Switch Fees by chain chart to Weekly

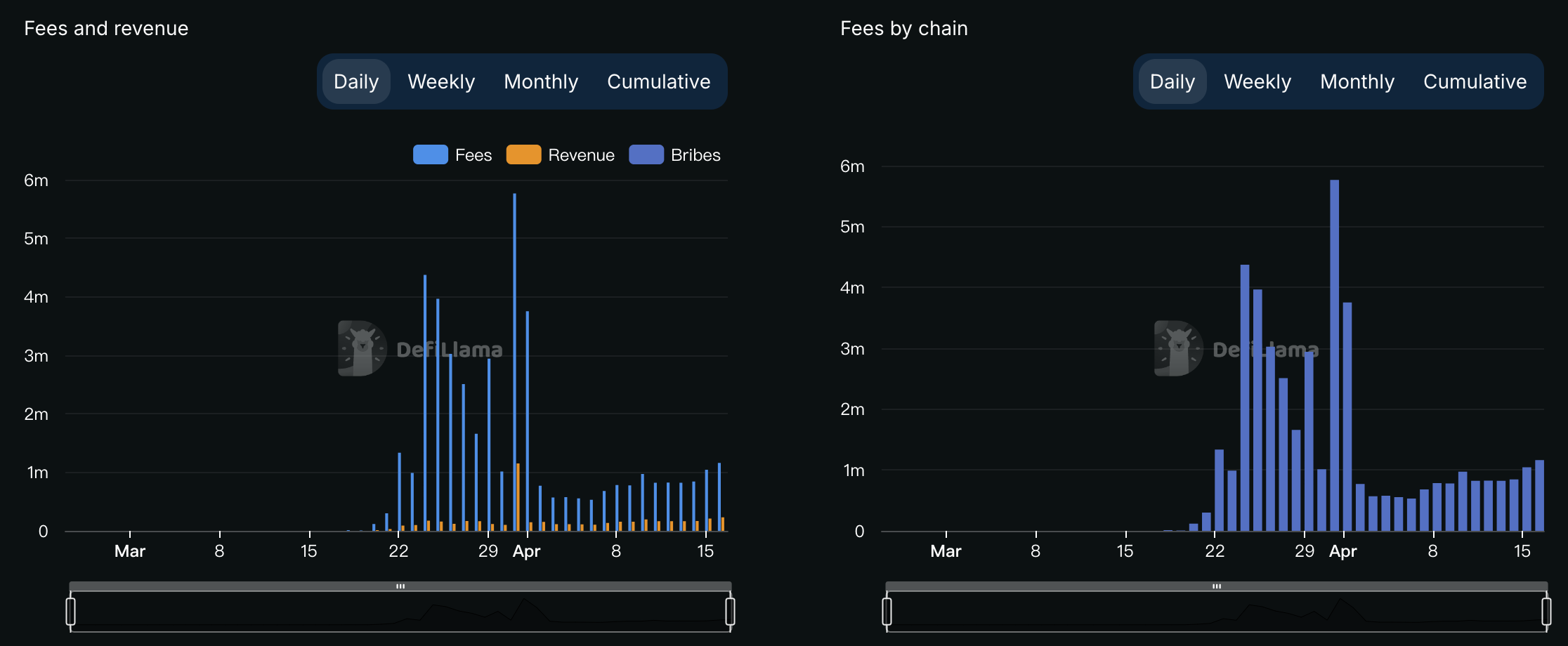(1257, 81)
